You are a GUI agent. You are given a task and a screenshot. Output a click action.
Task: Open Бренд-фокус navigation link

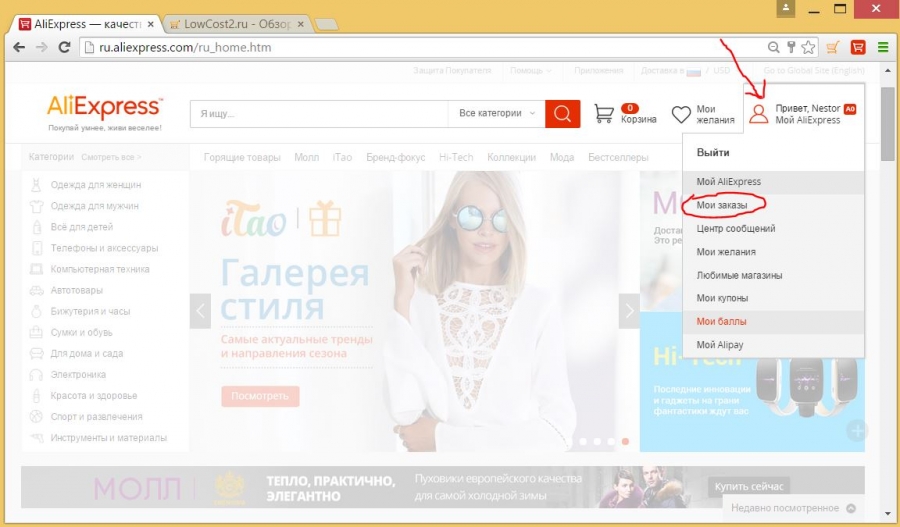(x=395, y=157)
